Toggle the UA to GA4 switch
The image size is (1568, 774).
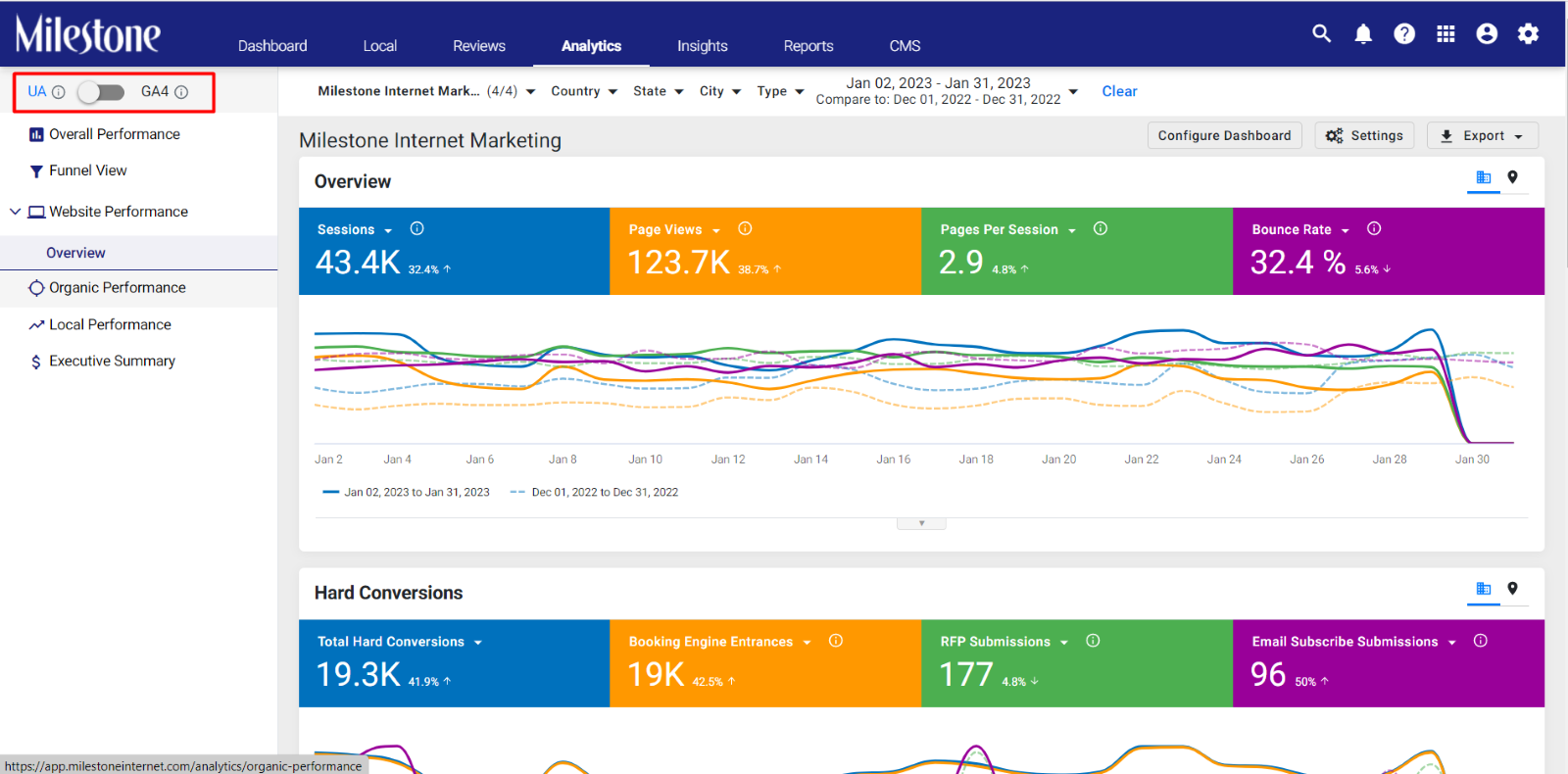(x=102, y=92)
